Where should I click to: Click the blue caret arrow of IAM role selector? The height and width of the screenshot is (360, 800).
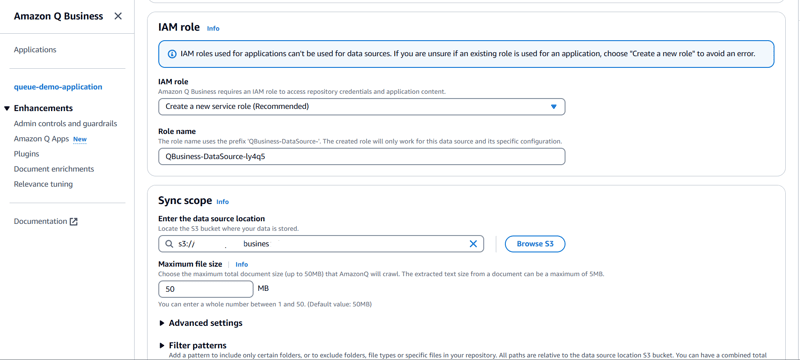[x=554, y=107]
